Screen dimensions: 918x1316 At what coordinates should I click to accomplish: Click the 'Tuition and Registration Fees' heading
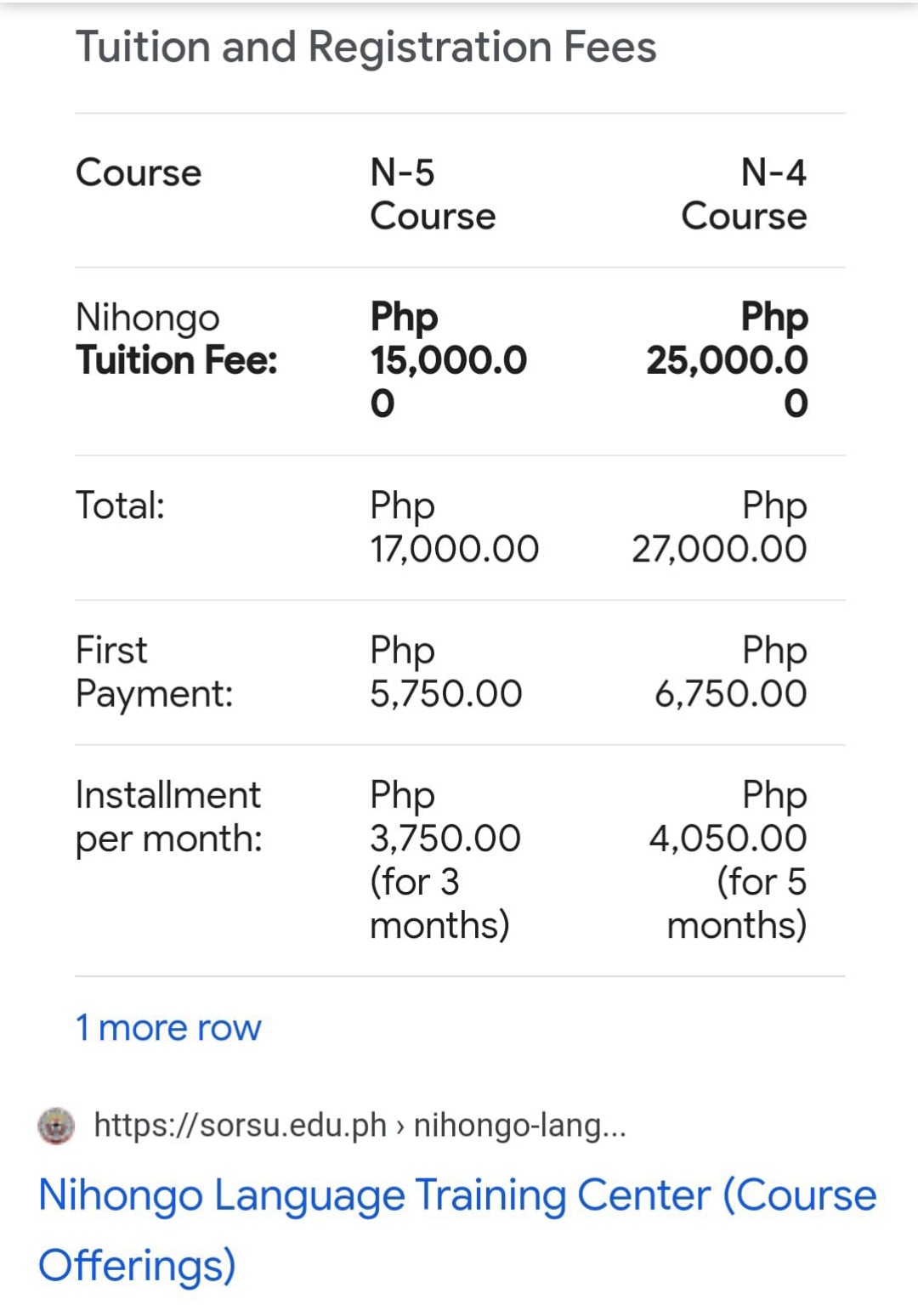click(366, 47)
